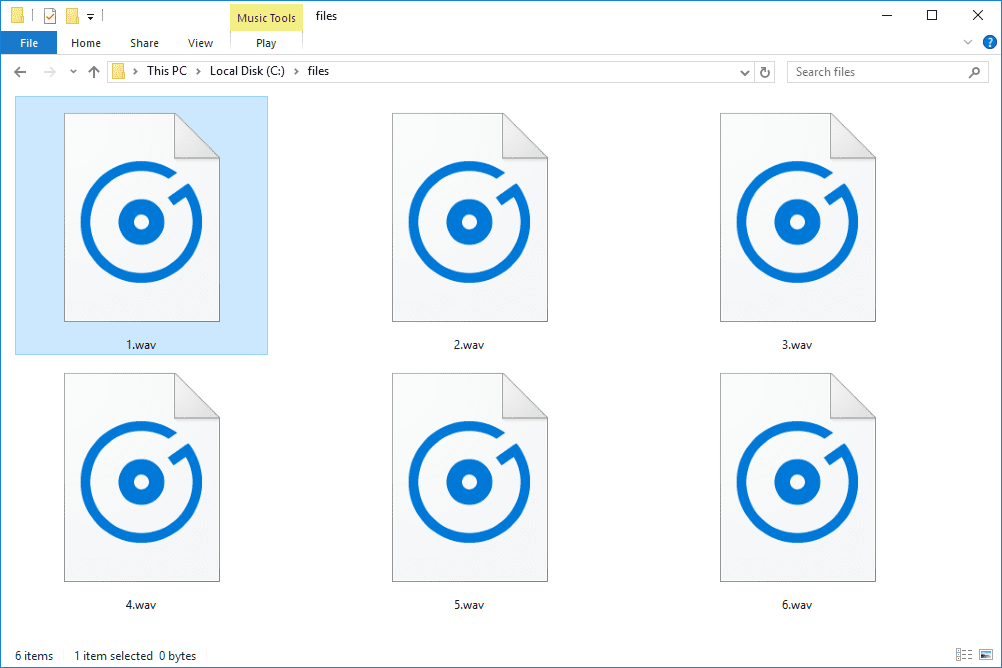This screenshot has width=1002, height=668.
Task: Open Help with the blue question mark
Action: [x=989, y=42]
